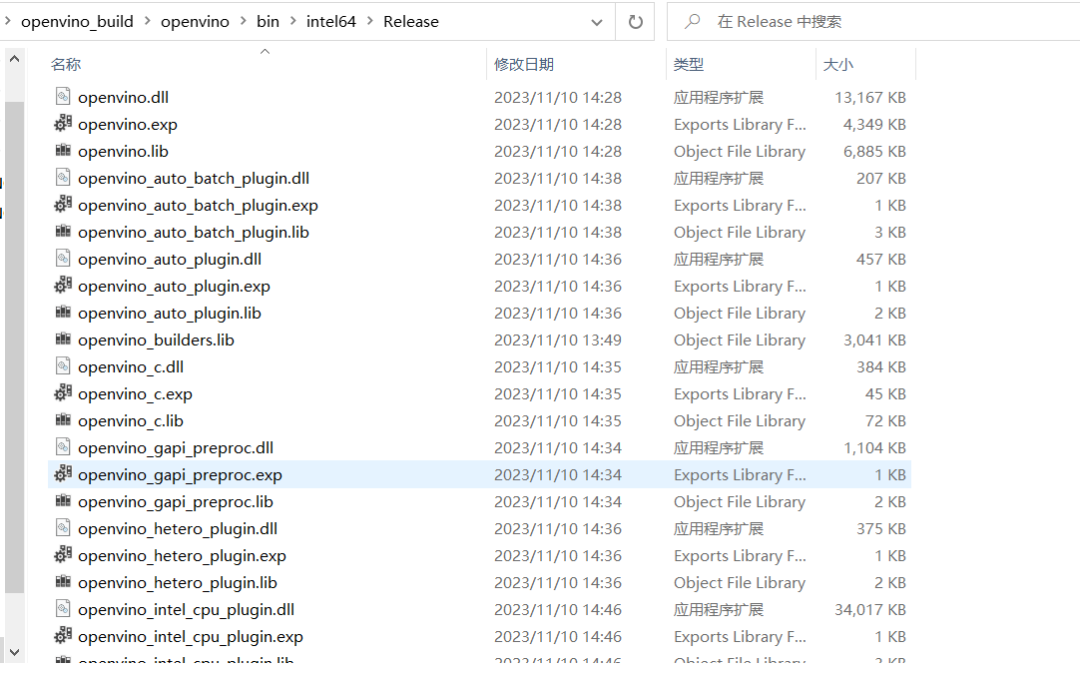
Task: Refresh the Release folder view
Action: pos(635,22)
